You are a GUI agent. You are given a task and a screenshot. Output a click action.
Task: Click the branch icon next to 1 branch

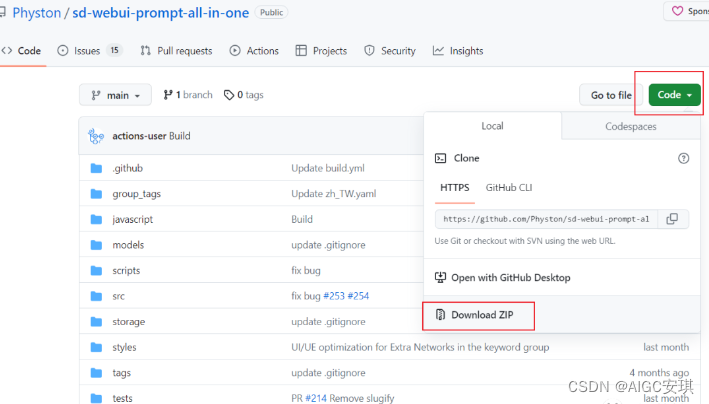click(168, 95)
